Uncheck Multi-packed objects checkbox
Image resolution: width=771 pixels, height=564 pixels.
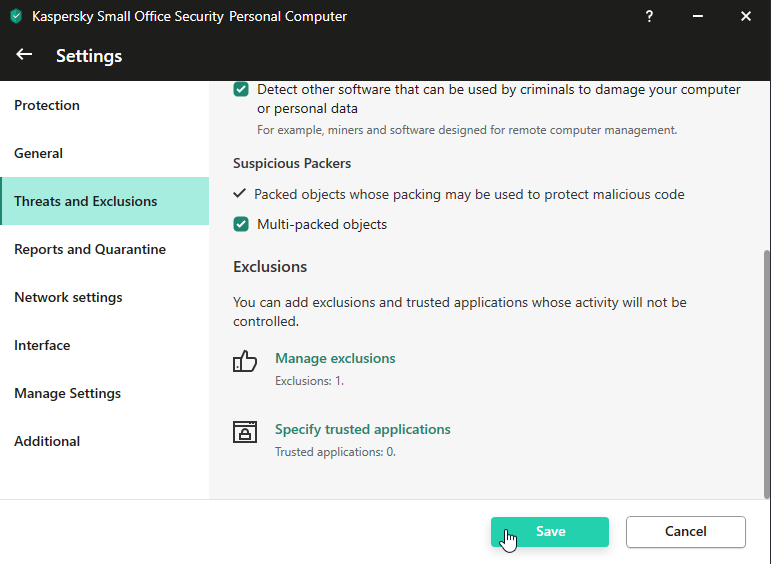241,224
